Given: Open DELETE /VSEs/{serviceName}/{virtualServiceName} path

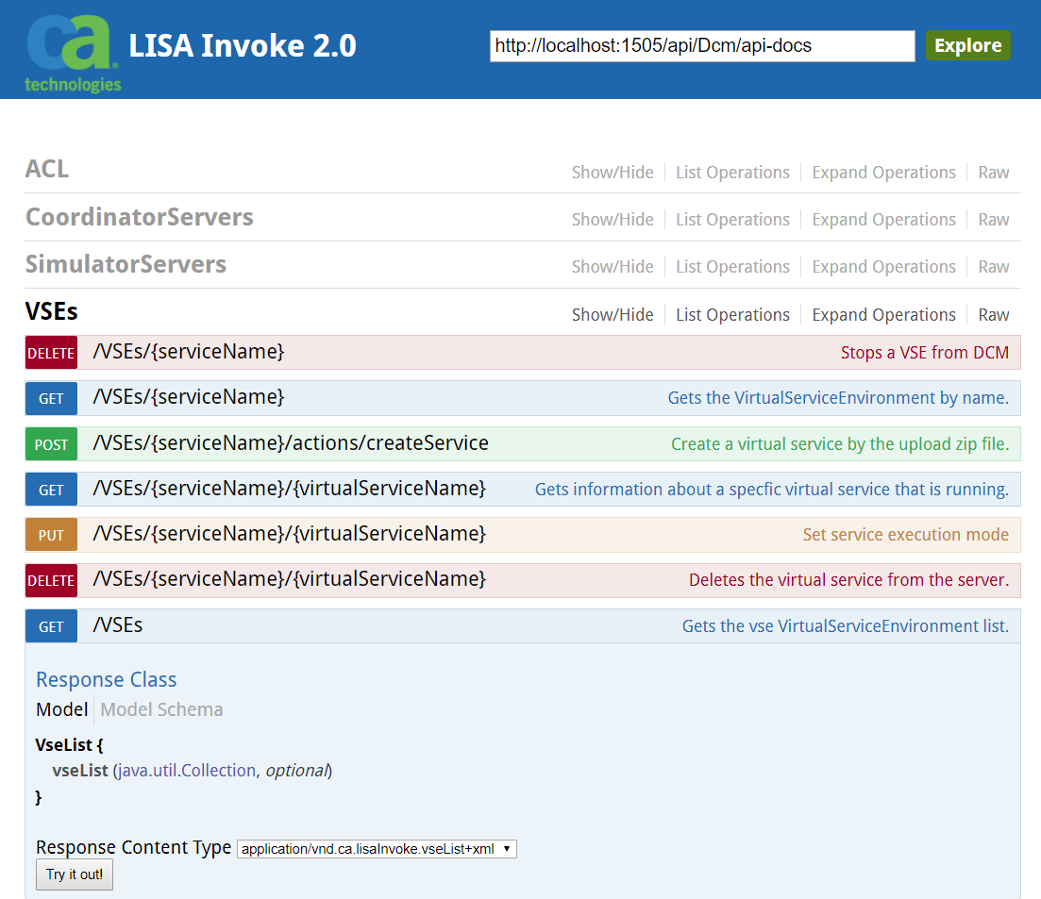Looking at the screenshot, I should (x=289, y=579).
